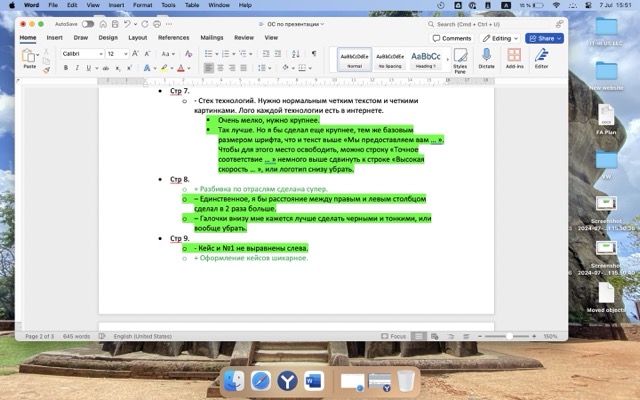The image size is (640, 400).
Task: Open the Editor tool
Action: (x=541, y=59)
